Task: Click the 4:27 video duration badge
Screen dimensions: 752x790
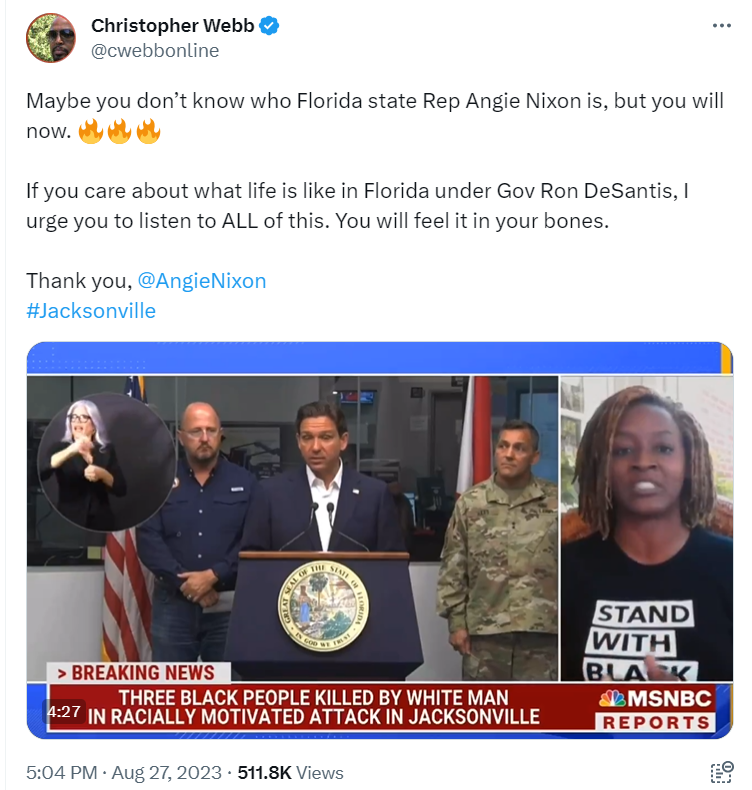Action: 64,711
